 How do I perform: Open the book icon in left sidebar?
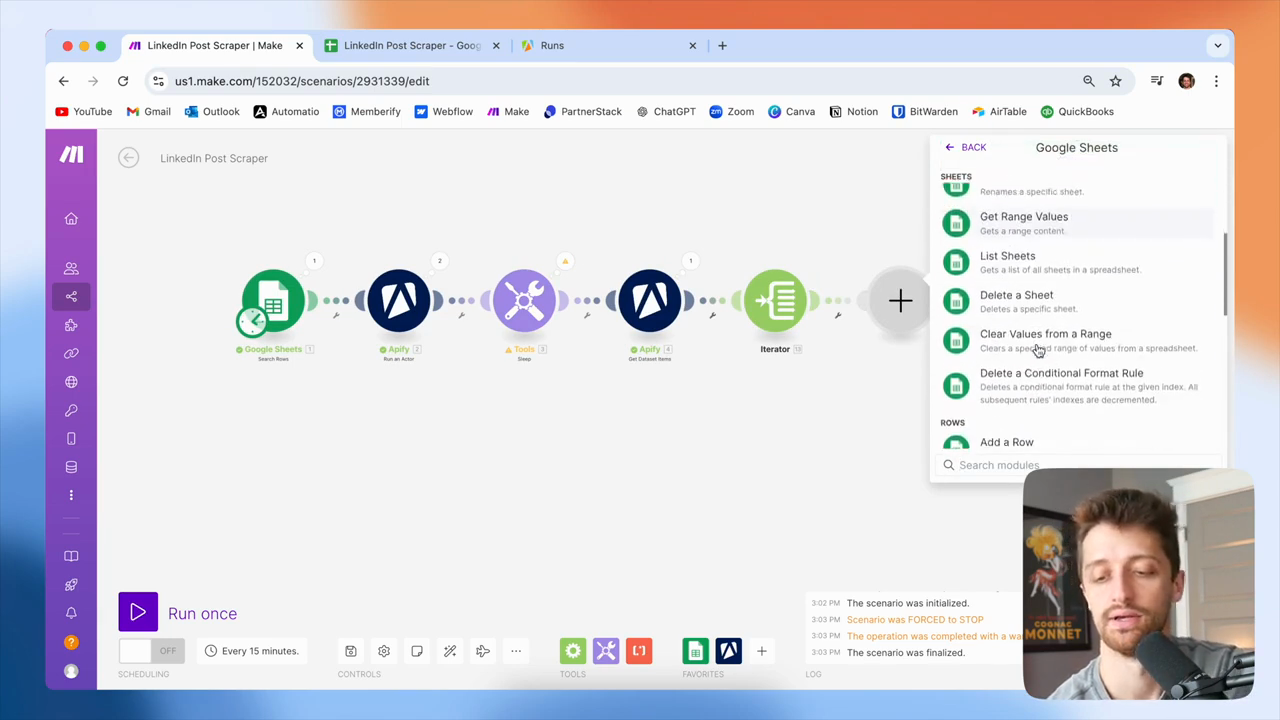[x=71, y=556]
